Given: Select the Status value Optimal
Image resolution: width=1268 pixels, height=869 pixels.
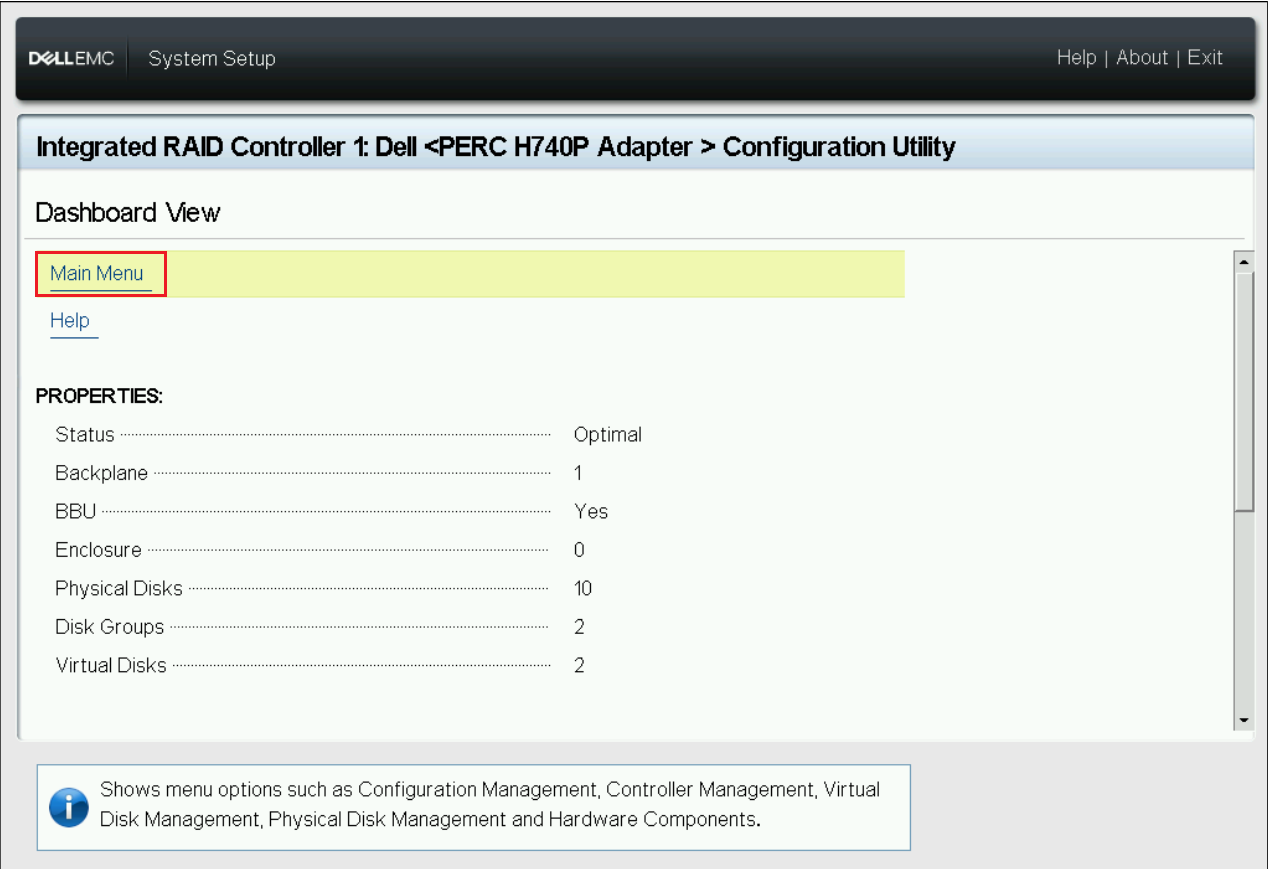Looking at the screenshot, I should click(608, 435).
